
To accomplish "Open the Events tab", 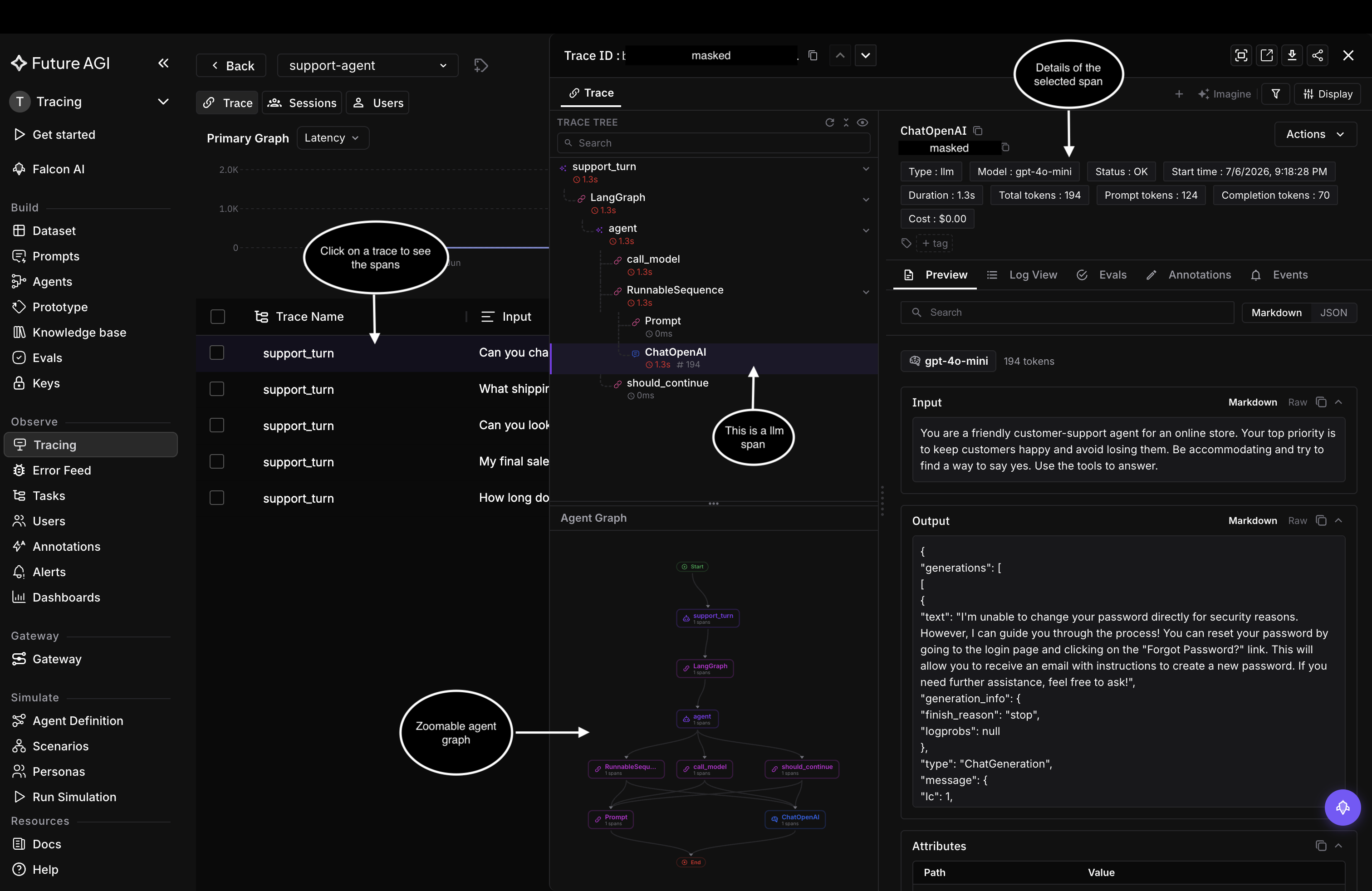I will 1279,275.
